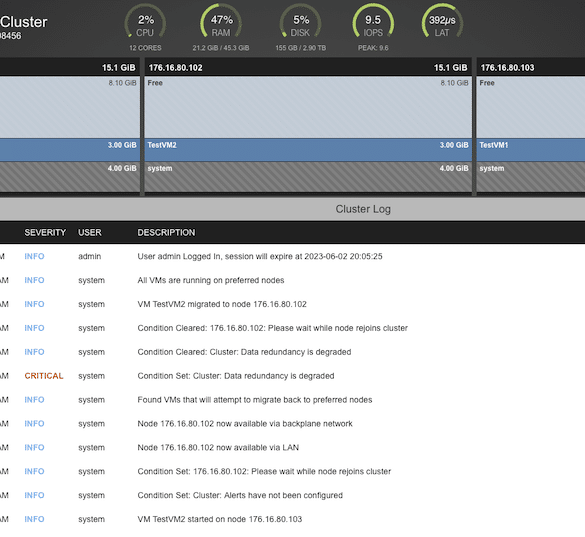Viewport: 585px width, 537px height.
Task: Select TestVM1 bar on node 176.16.80.103
Action: point(531,150)
